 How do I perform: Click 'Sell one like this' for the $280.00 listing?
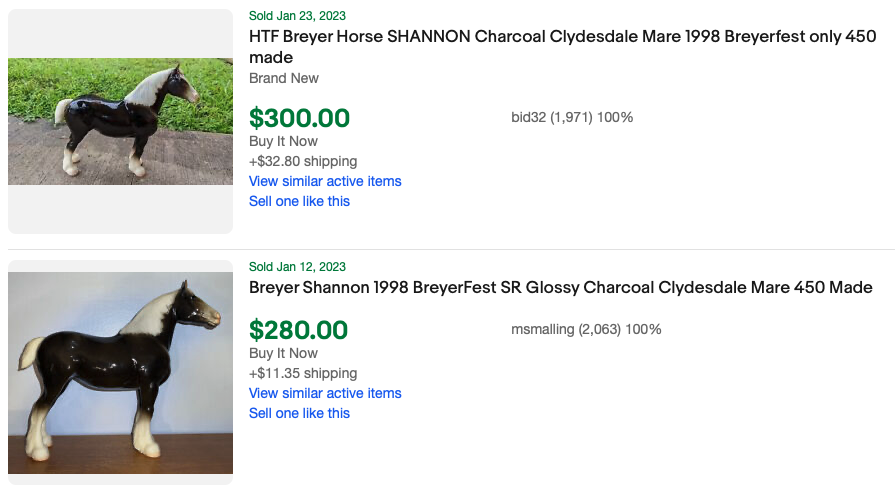click(299, 413)
